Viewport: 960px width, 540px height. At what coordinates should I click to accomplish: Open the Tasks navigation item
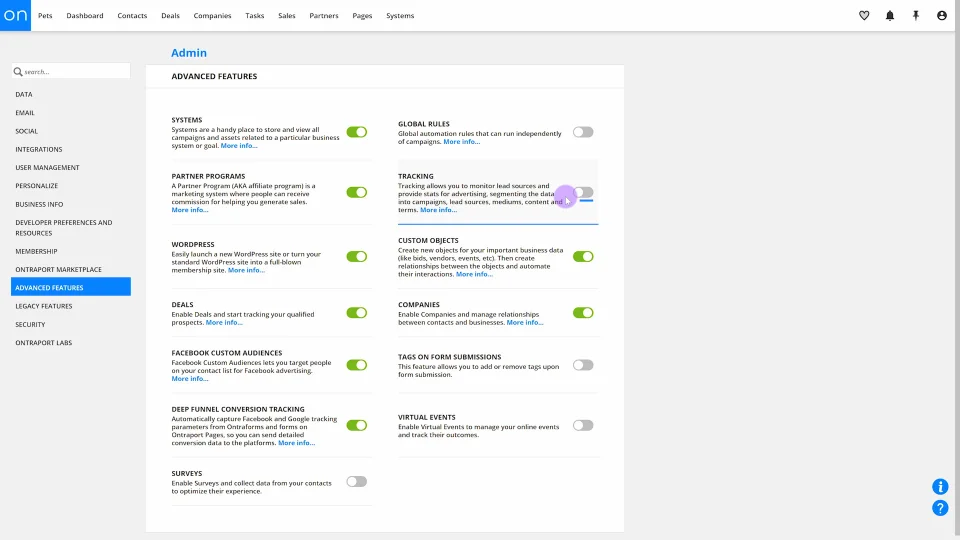coord(255,15)
